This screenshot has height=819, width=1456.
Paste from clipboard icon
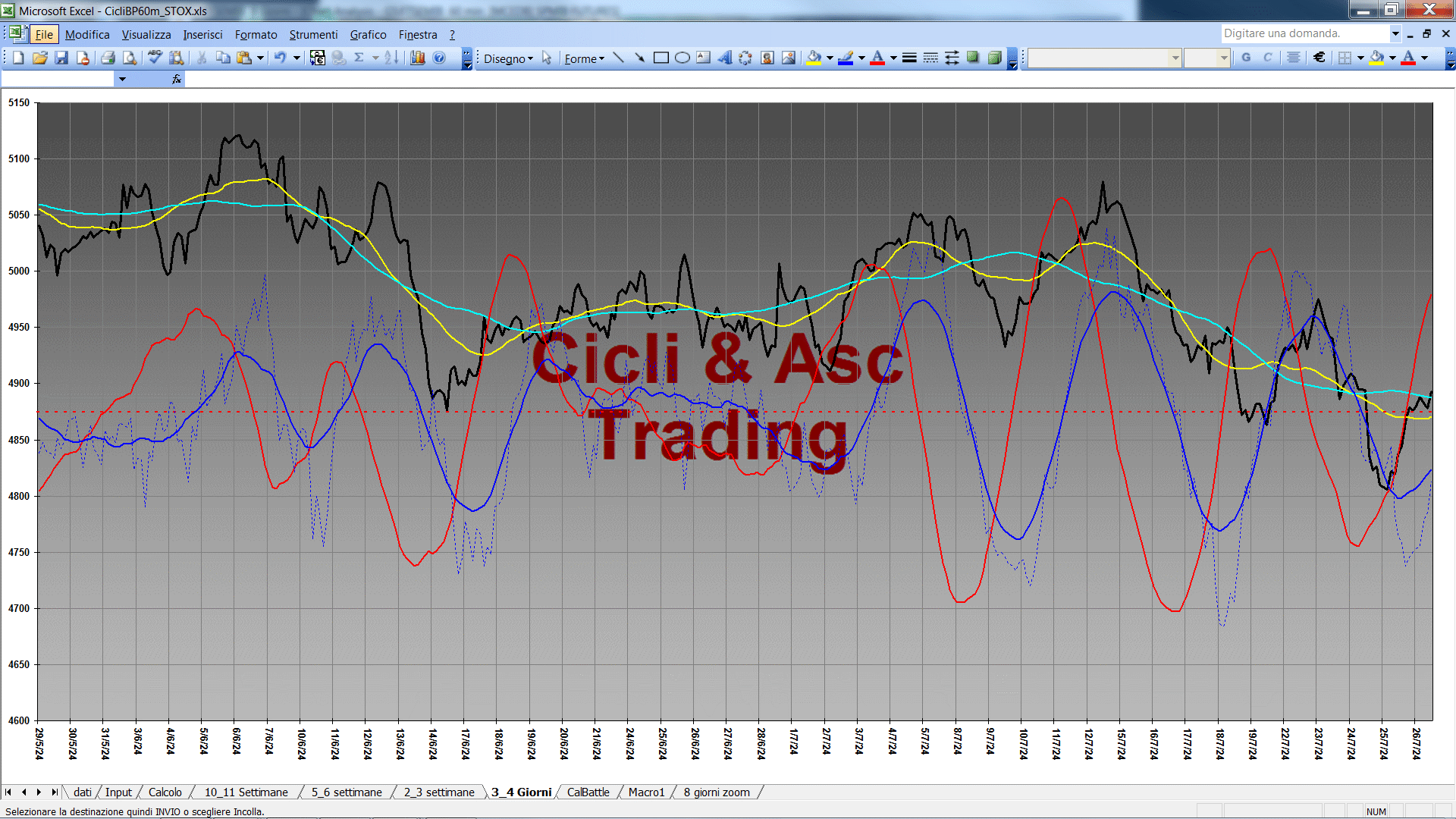tap(244, 58)
